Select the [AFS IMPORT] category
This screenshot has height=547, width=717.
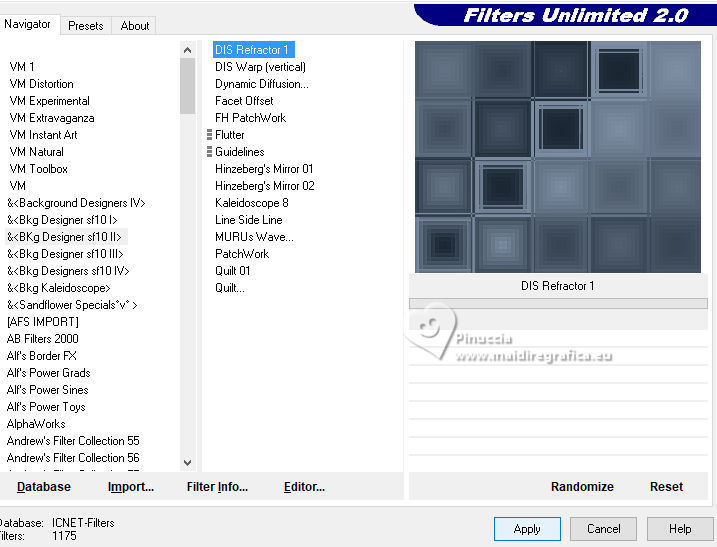tap(43, 322)
